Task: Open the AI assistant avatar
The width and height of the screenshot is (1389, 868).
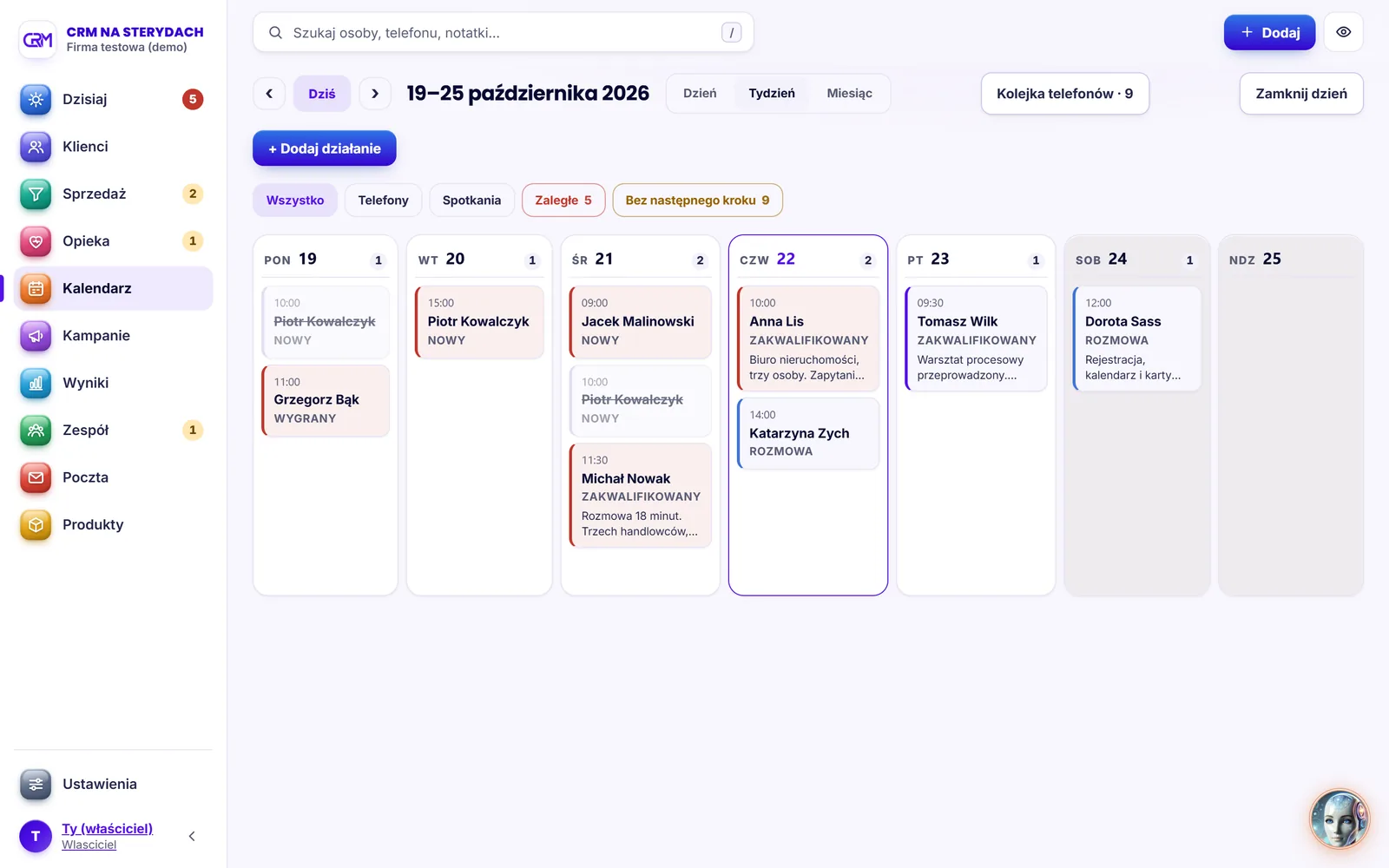Action: point(1339,819)
